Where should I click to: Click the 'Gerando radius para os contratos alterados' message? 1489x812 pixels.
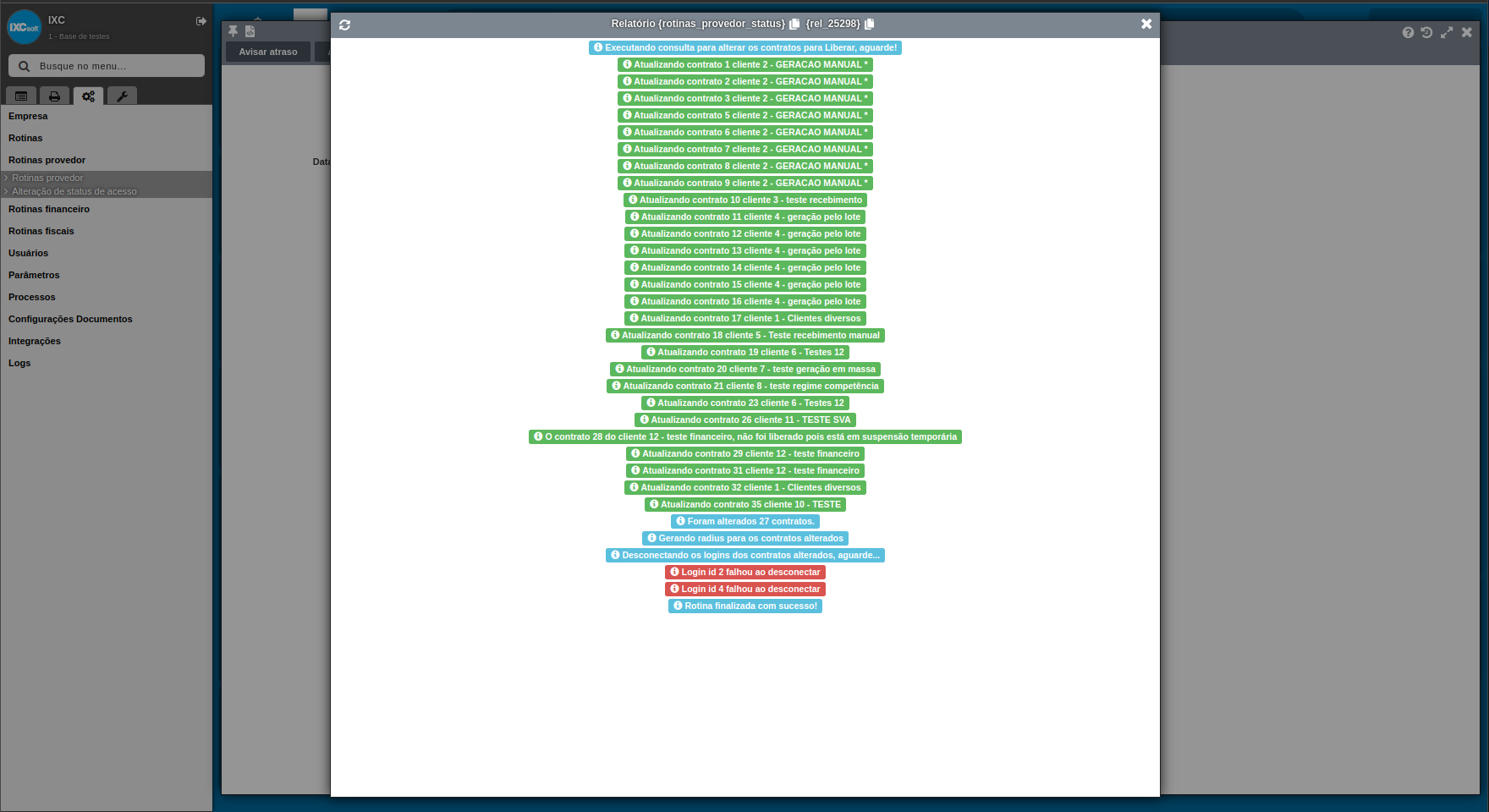pyautogui.click(x=745, y=538)
